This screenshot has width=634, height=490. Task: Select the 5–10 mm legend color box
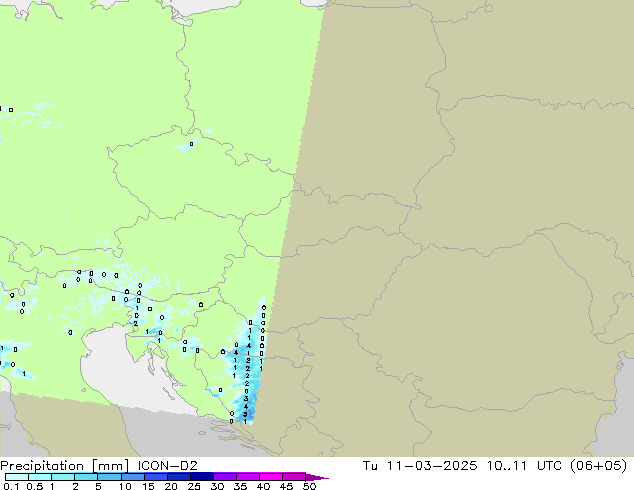[109, 477]
